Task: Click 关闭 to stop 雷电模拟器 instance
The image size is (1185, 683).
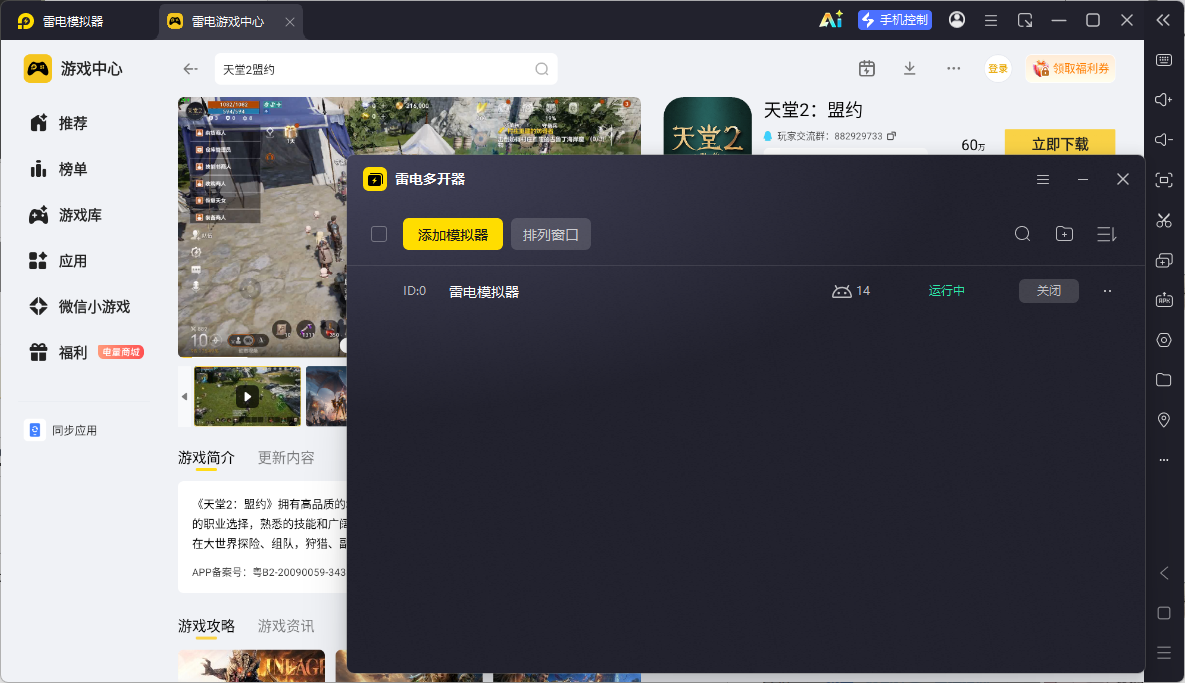Action: point(1049,291)
